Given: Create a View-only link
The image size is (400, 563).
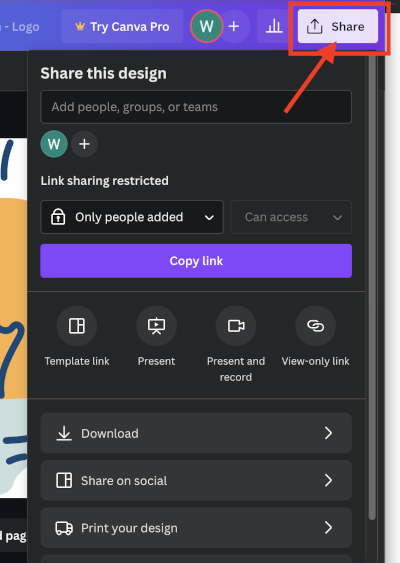Looking at the screenshot, I should [315, 326].
